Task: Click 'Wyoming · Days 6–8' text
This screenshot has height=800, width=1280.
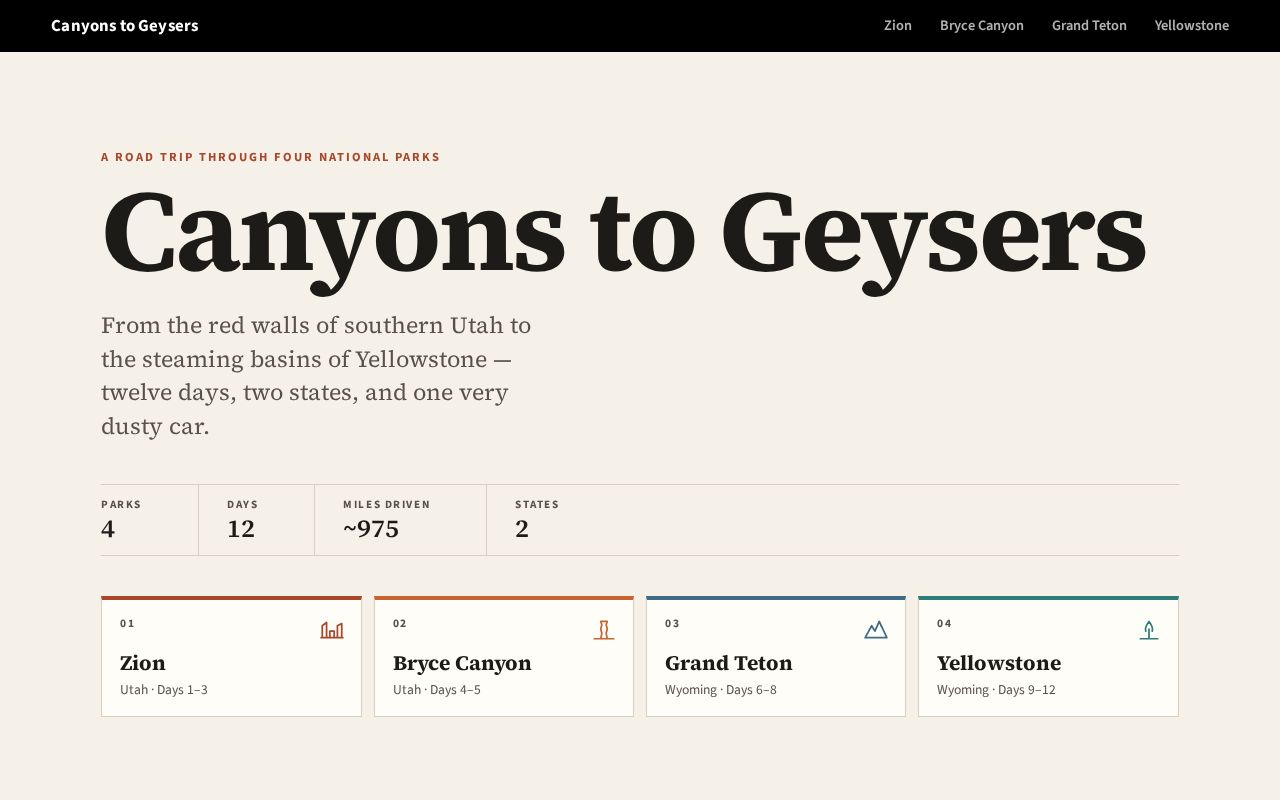Action: point(721,690)
